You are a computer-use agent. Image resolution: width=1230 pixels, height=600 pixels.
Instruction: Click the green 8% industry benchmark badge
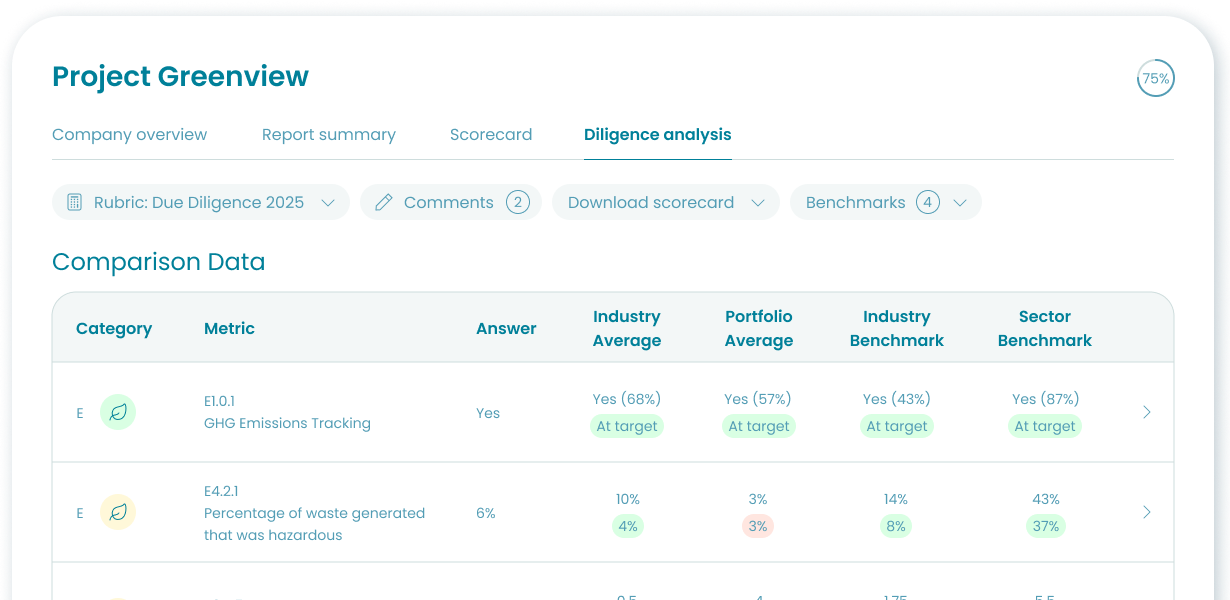pyautogui.click(x=896, y=526)
